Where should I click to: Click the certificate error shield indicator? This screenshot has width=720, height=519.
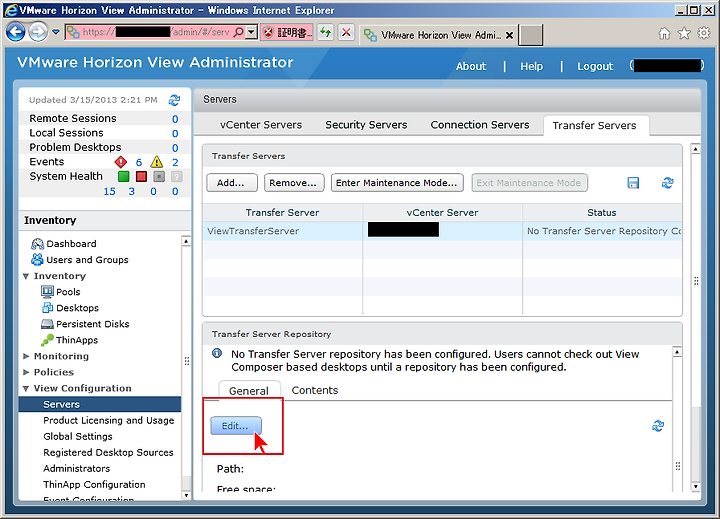pos(287,32)
